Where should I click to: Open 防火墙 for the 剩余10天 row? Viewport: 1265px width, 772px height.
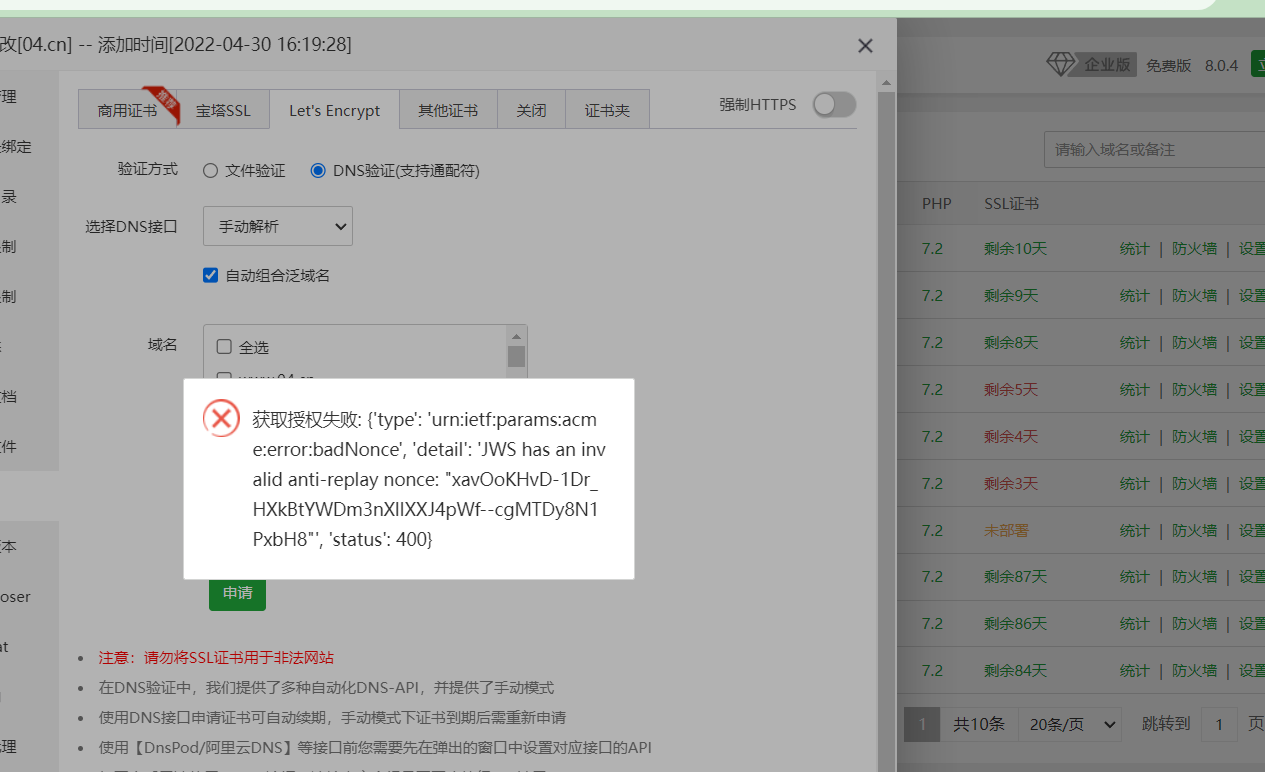click(x=1194, y=248)
